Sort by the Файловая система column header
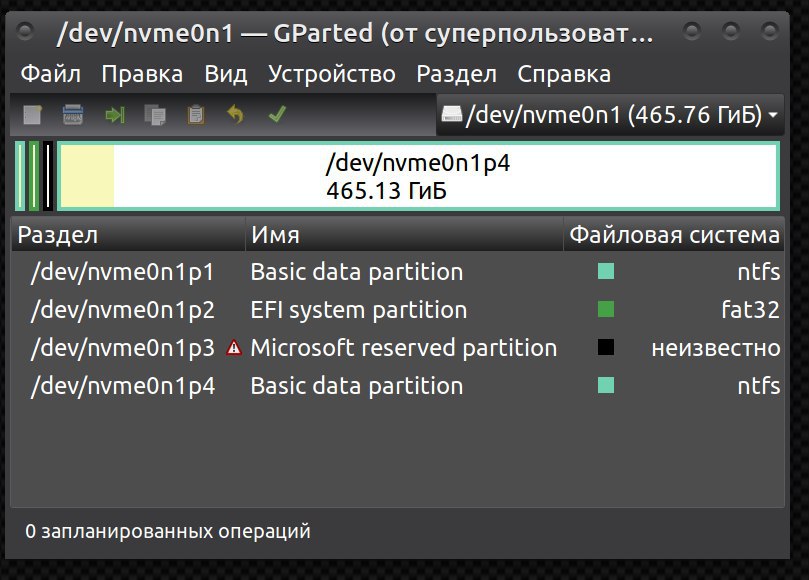 pos(674,235)
